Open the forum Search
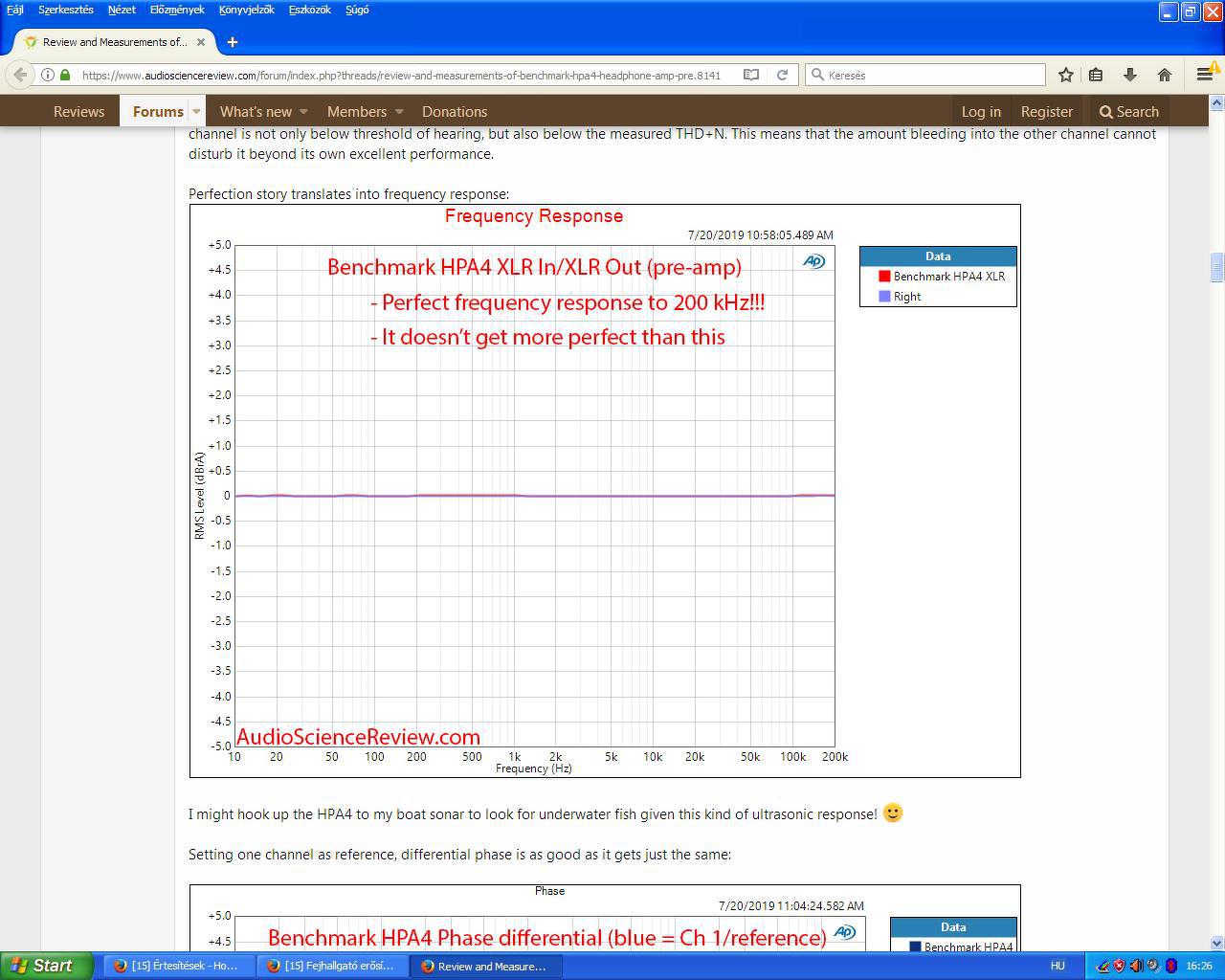The height and width of the screenshot is (980, 1225). point(1129,112)
